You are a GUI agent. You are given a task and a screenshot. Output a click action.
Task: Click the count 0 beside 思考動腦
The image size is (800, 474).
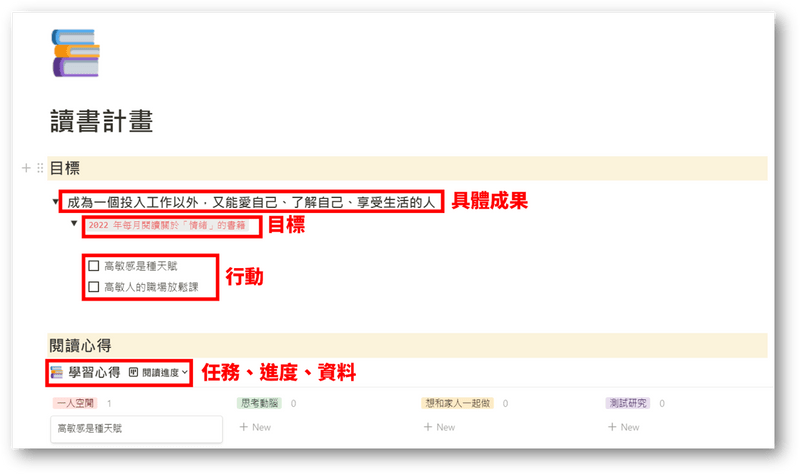pos(293,404)
